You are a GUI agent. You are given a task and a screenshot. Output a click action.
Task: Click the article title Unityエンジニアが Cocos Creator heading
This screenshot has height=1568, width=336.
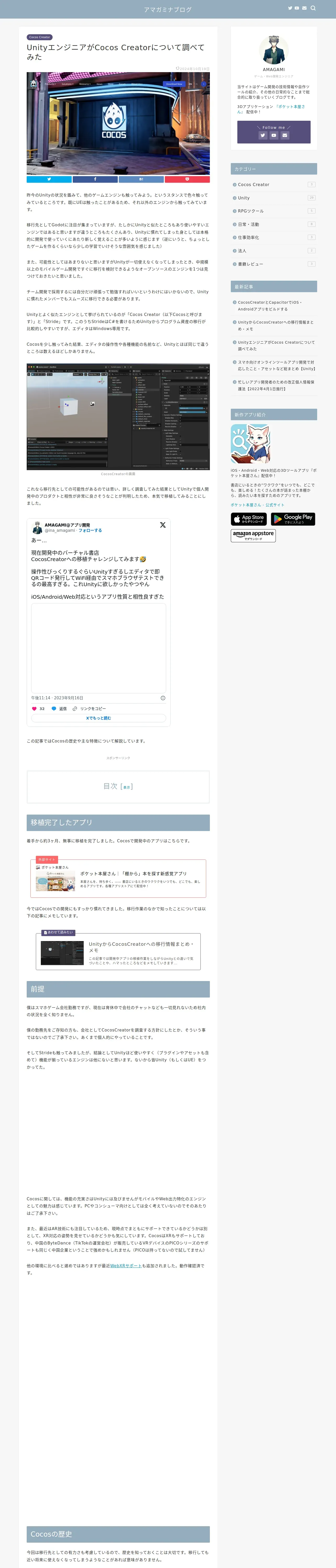(116, 52)
